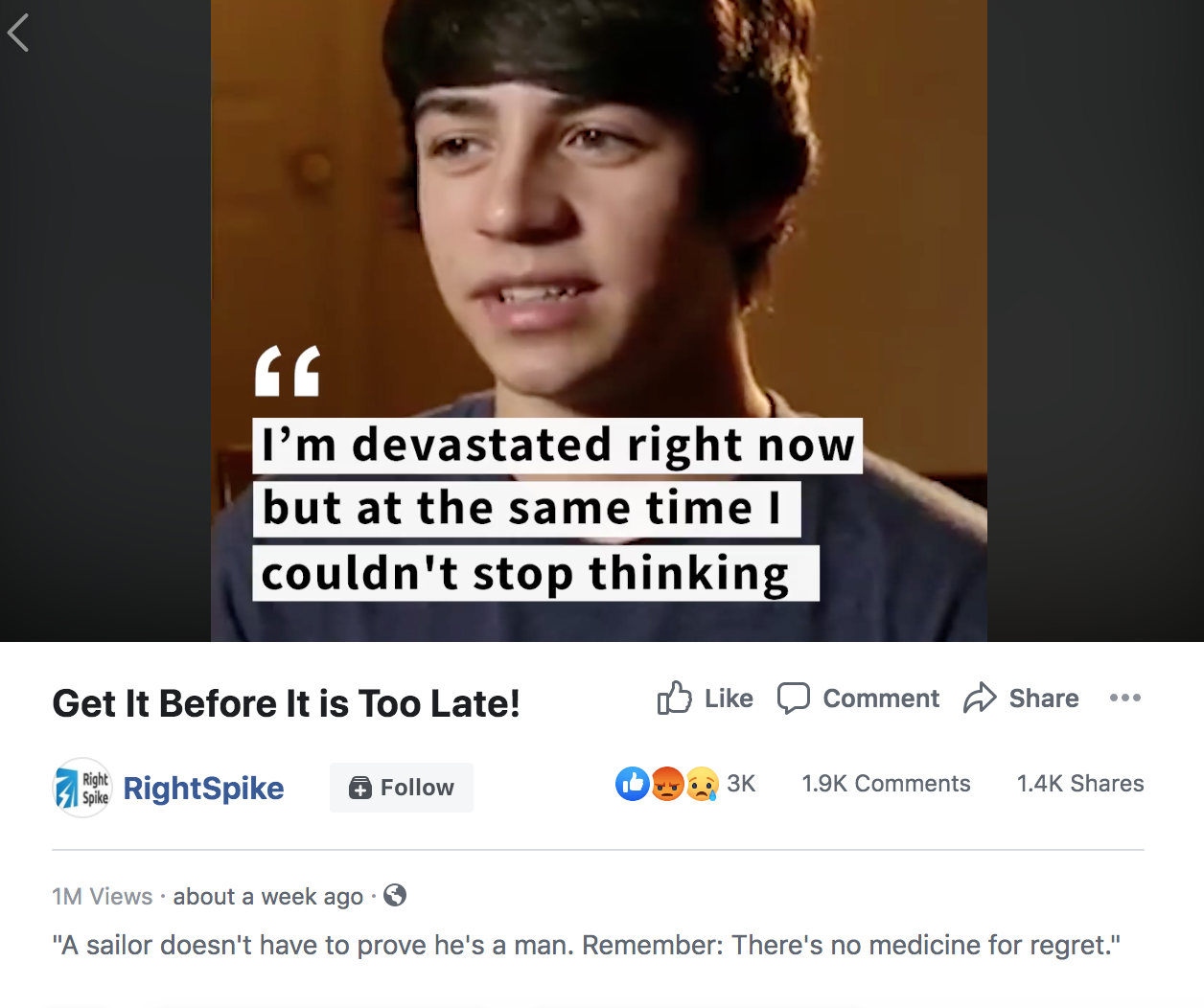This screenshot has width=1204, height=1008.
Task: Click the video title 'Get It Before It is Too Late!'
Action: pyautogui.click(x=286, y=703)
